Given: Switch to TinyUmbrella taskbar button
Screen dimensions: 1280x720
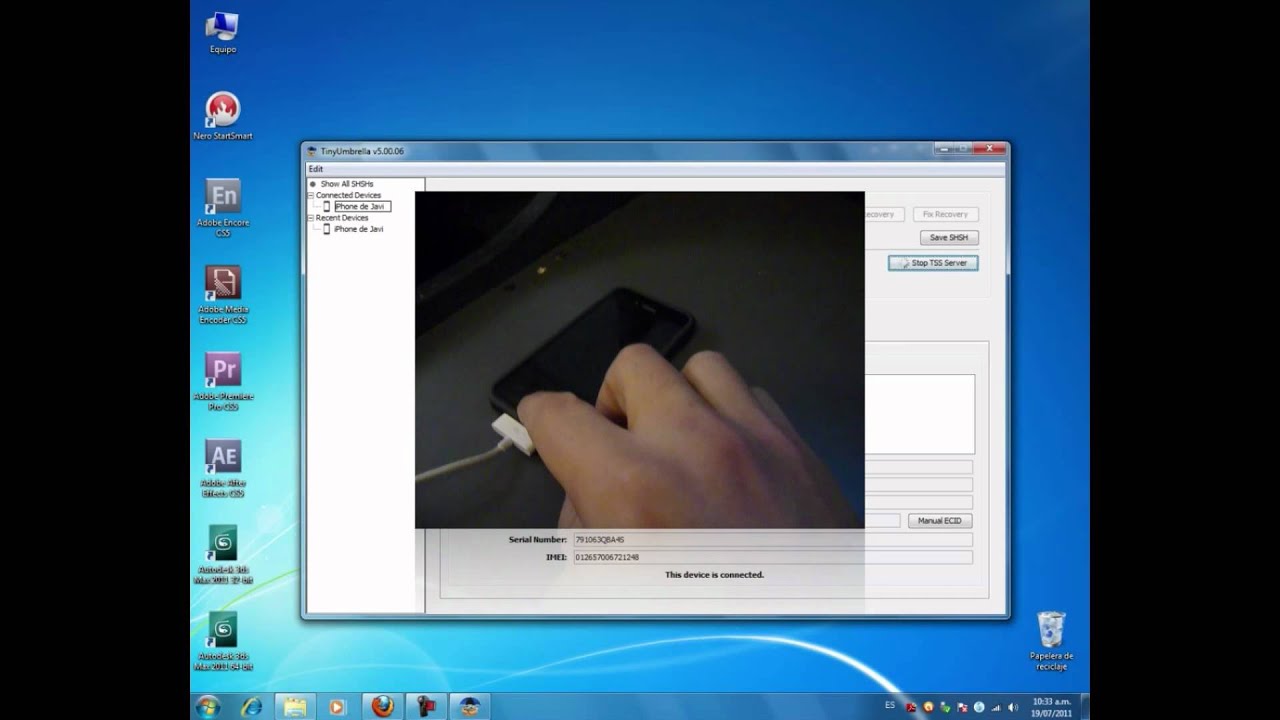Looking at the screenshot, I should 470,706.
